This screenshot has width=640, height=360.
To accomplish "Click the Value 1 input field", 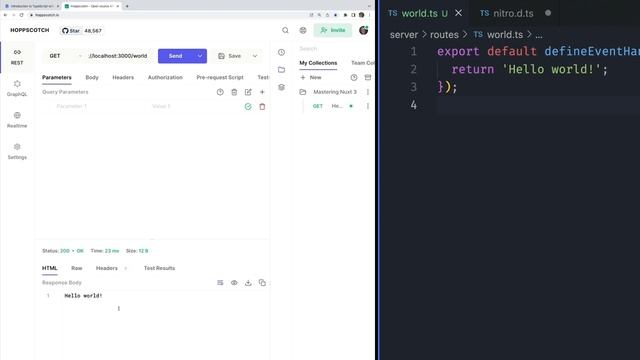I will coord(194,107).
